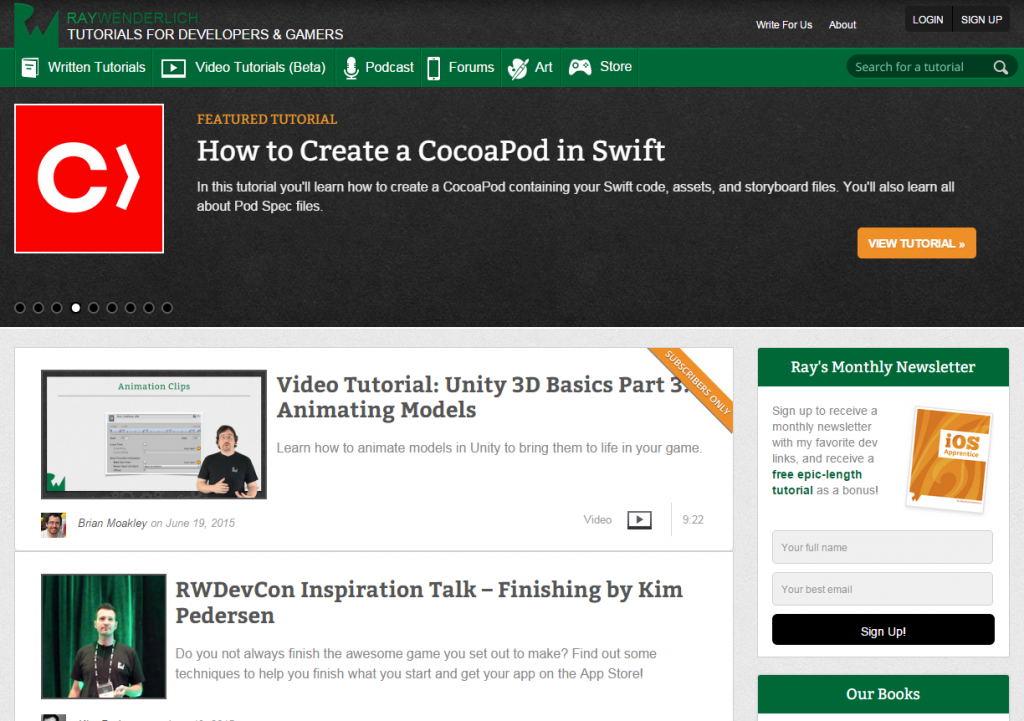Click the FEATURED TUTORIAL label

(267, 120)
